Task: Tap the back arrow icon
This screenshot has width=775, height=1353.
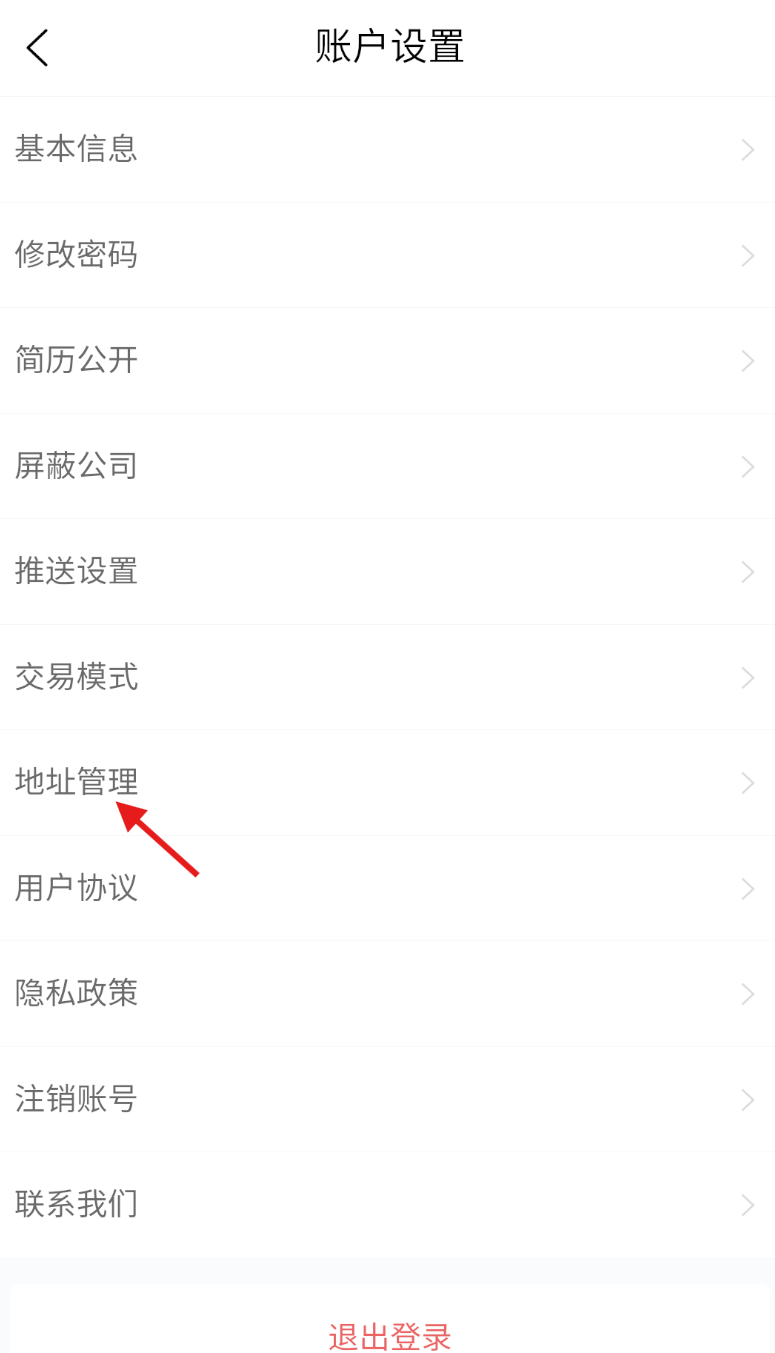Action: click(37, 47)
